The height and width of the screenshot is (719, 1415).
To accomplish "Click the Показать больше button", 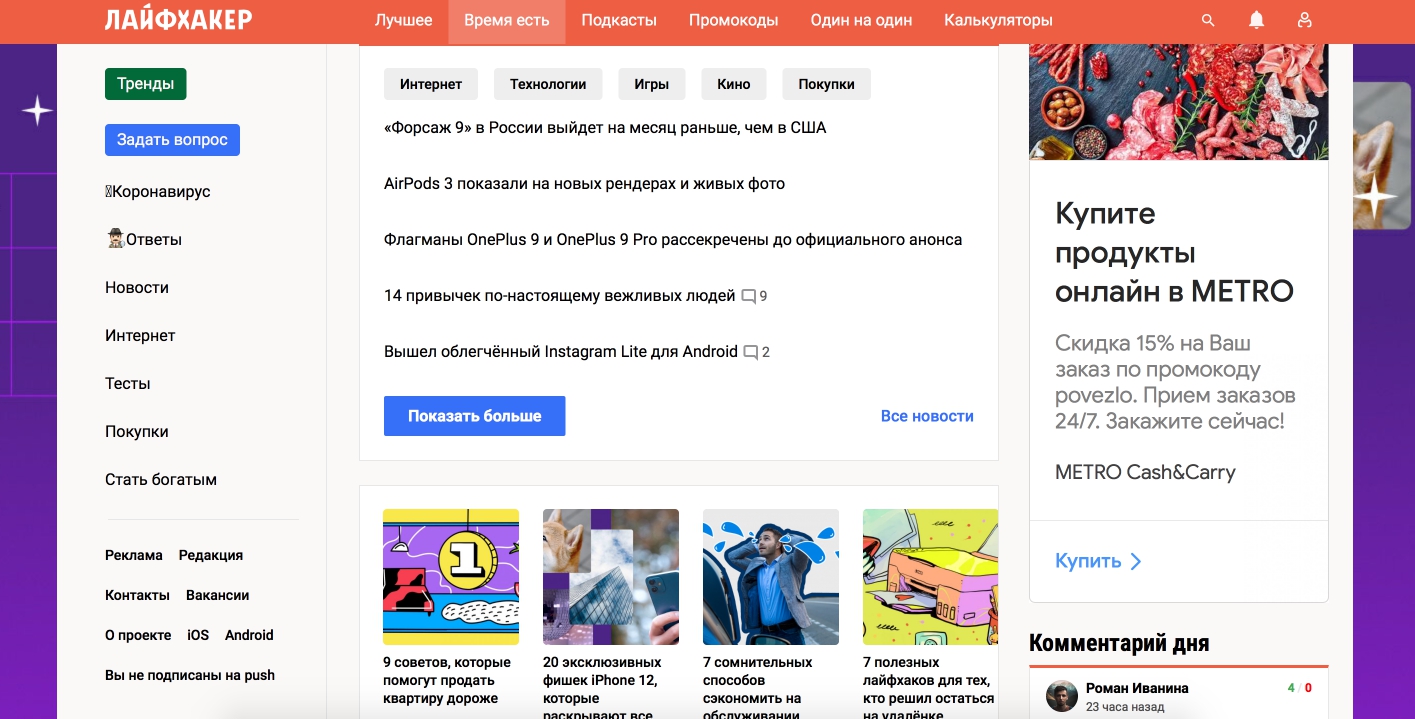I will click(475, 416).
